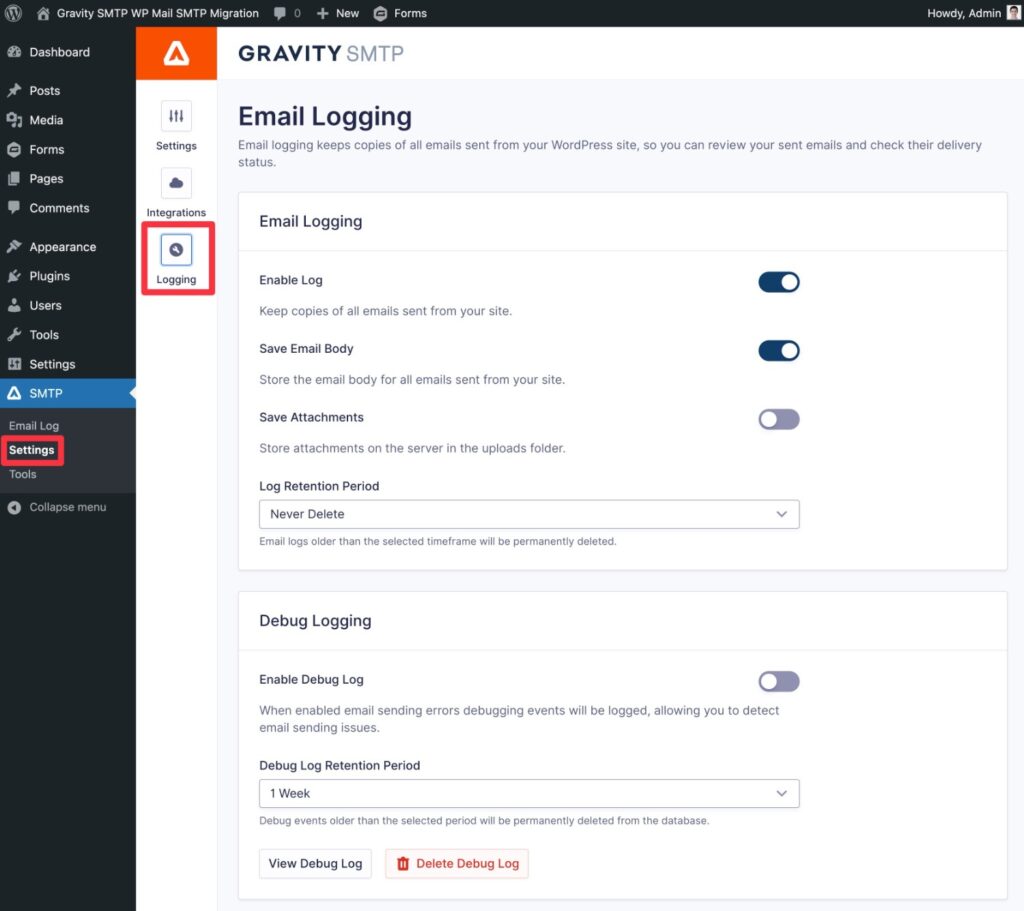This screenshot has width=1024, height=911.
Task: Select the Integrations cloud icon
Action: 176,184
